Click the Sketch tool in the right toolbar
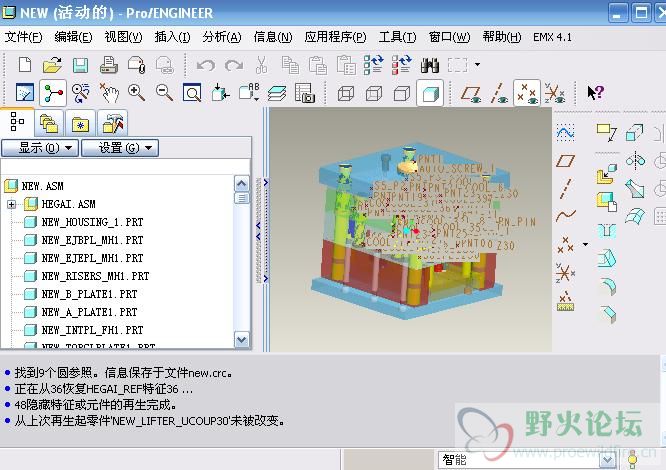The width and height of the screenshot is (666, 470). (x=565, y=133)
